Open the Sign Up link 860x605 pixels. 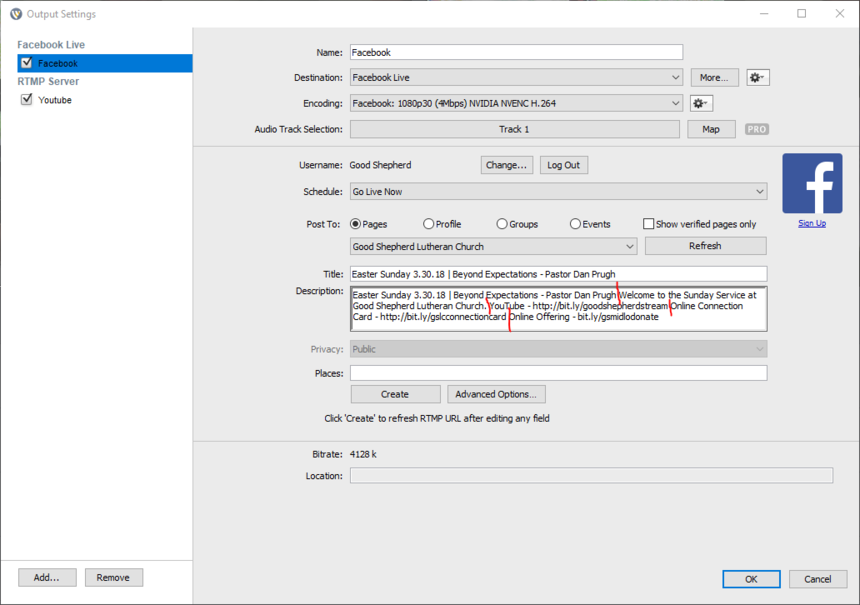[812, 223]
